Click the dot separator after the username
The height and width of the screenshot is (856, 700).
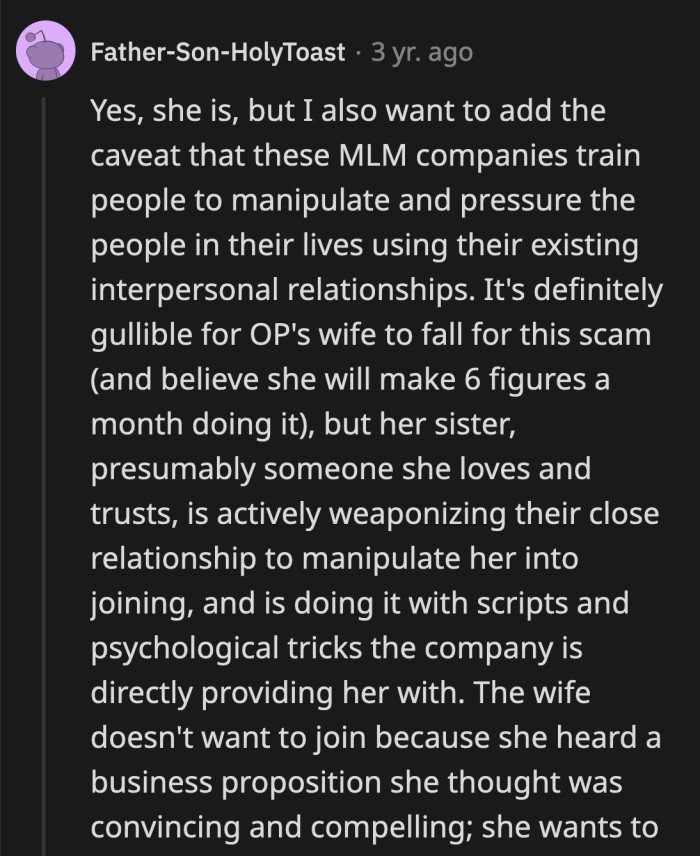coord(359,54)
